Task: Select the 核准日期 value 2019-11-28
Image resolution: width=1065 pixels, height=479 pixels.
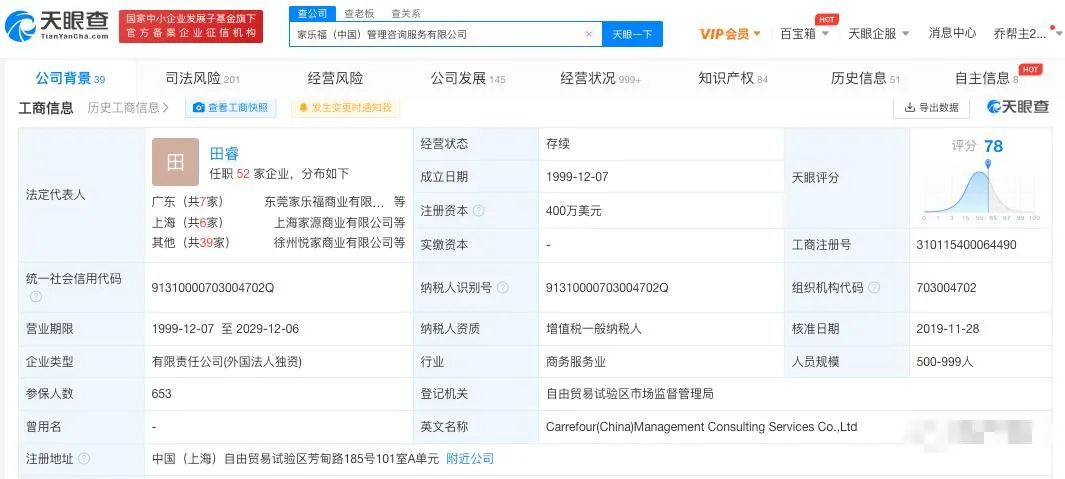Action: pyautogui.click(x=947, y=328)
